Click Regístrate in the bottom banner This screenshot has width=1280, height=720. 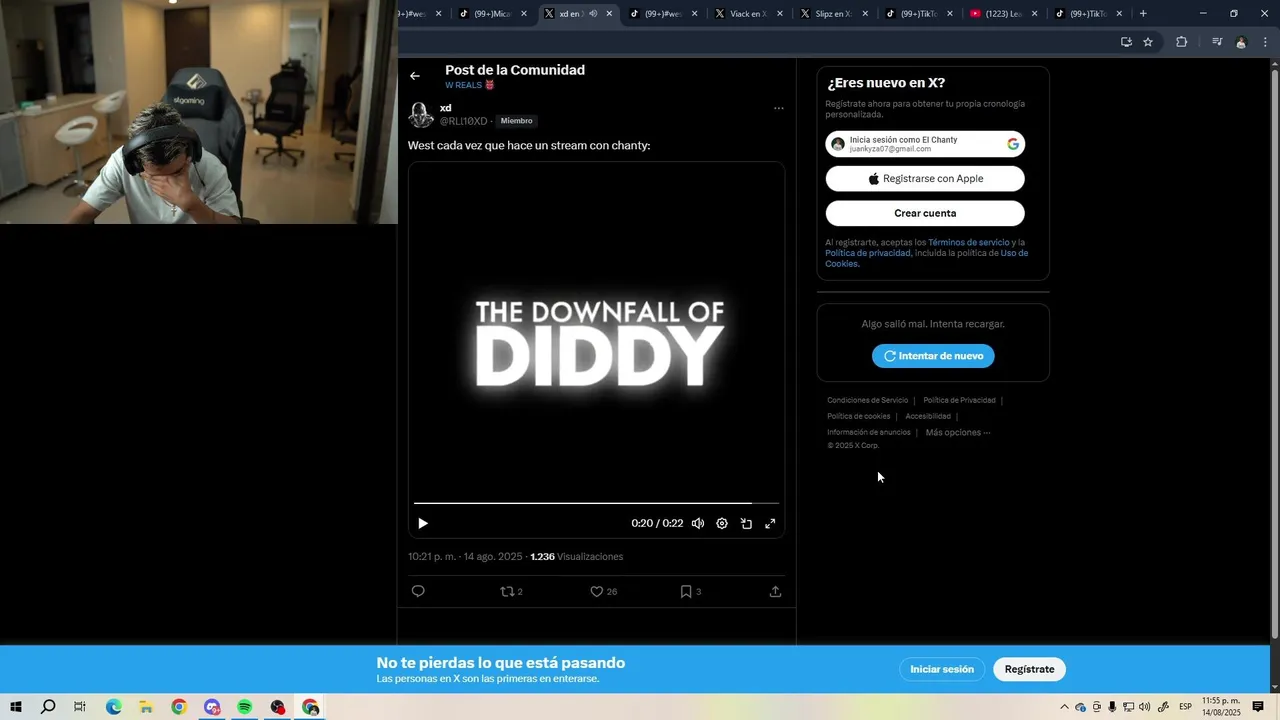(x=1029, y=669)
